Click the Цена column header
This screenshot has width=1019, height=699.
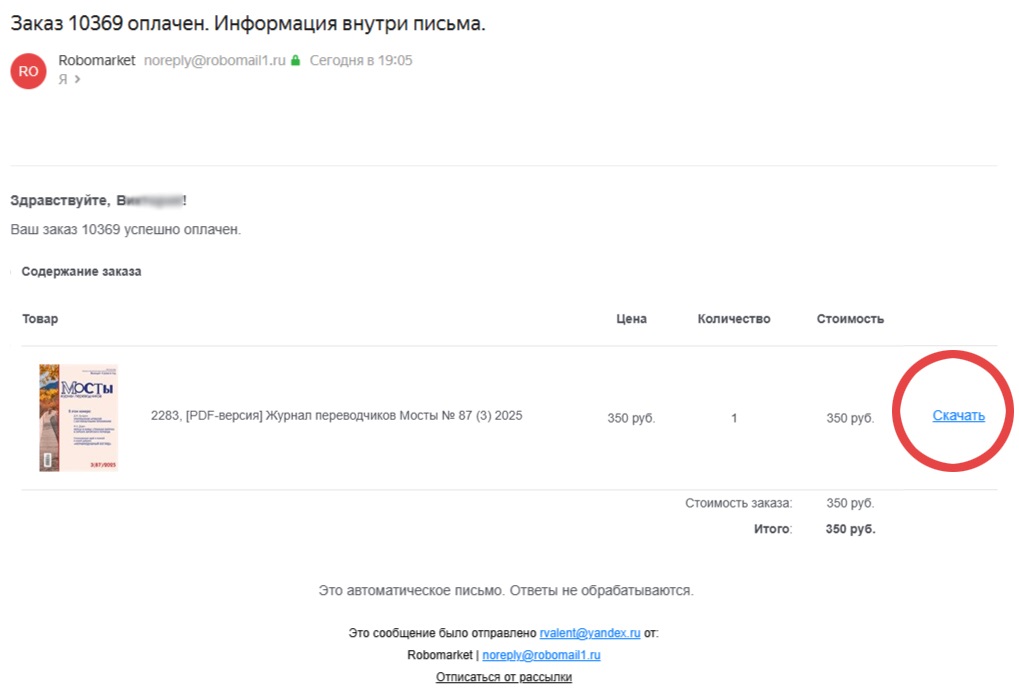coord(631,319)
